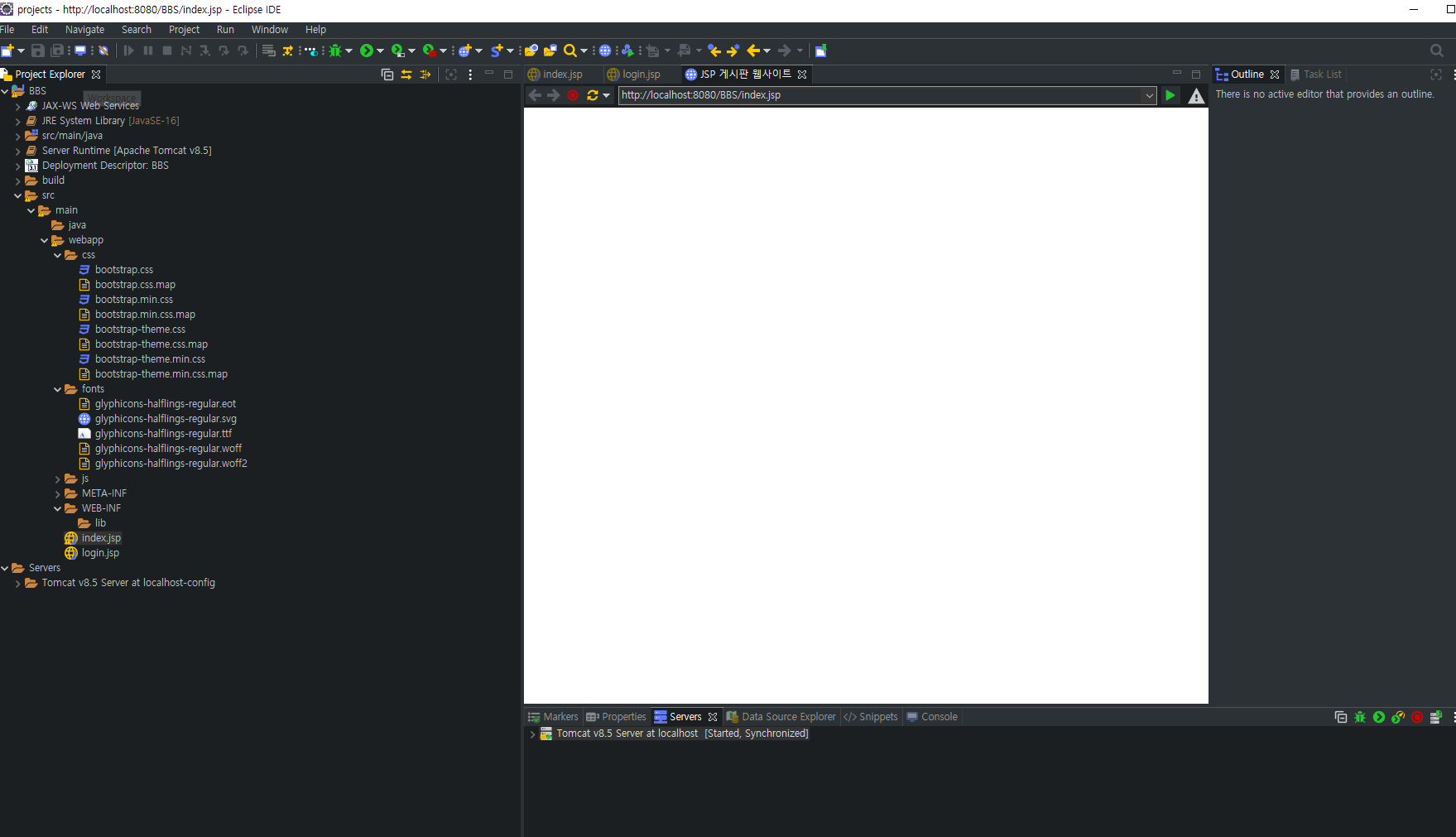
Task: Click the Find search icon at toolbar far right
Action: click(1437, 51)
